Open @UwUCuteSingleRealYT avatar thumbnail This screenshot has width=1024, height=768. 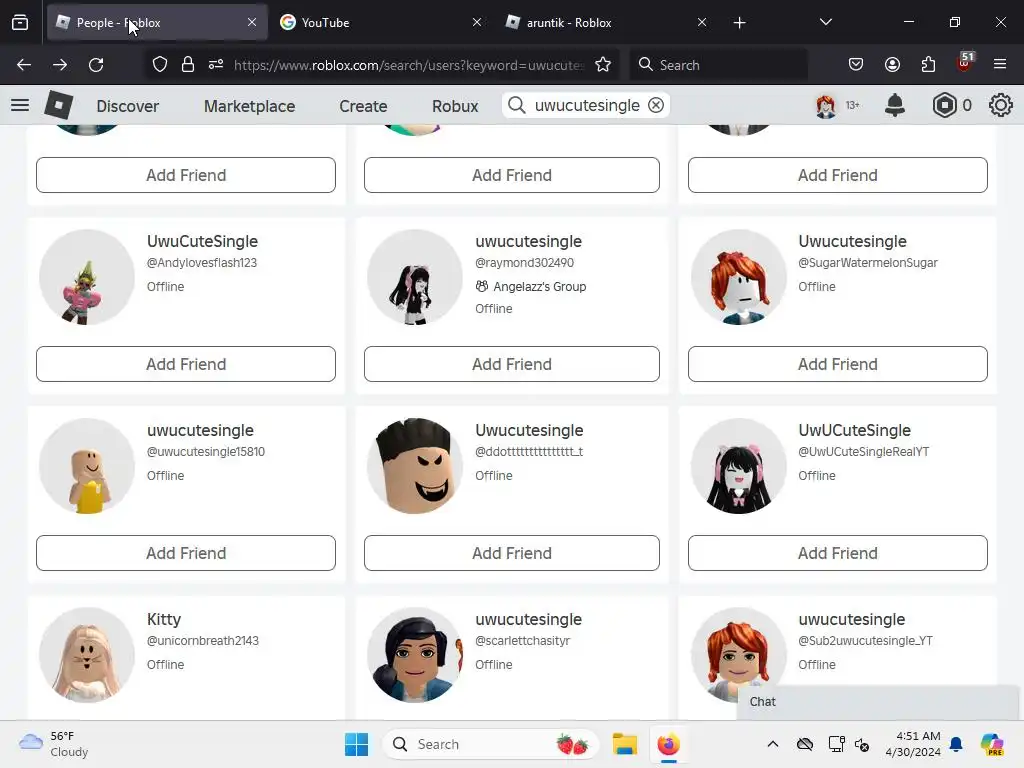coord(739,466)
